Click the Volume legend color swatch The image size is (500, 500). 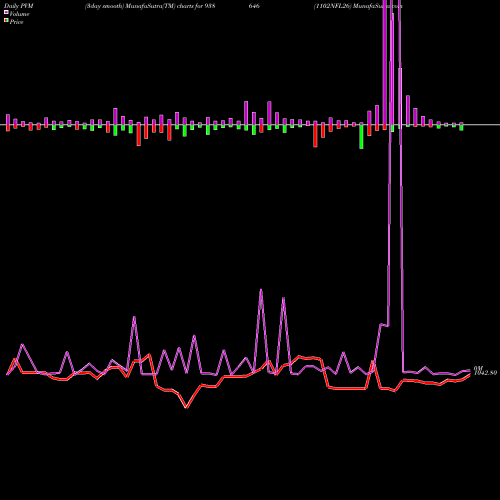point(6,12)
